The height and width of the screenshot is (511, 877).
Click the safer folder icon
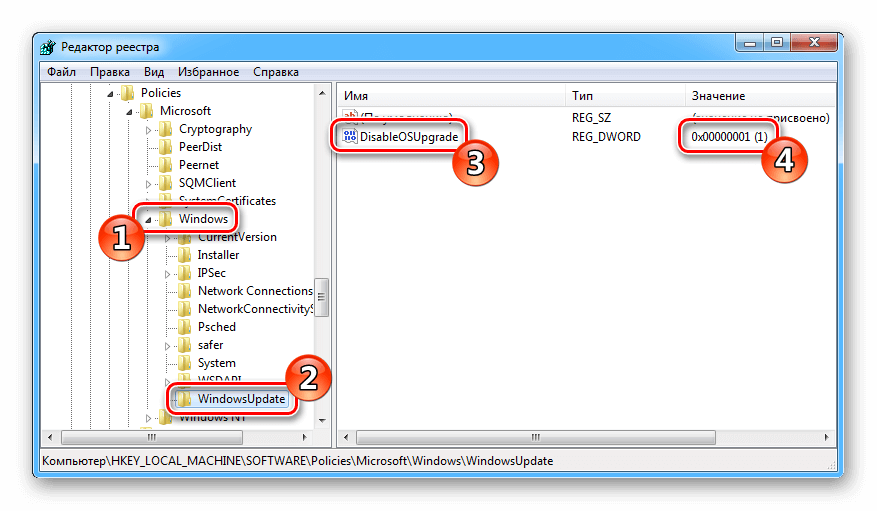point(185,345)
